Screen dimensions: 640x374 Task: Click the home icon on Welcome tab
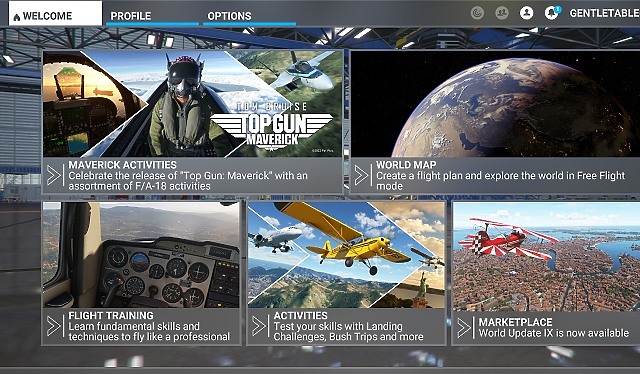pos(17,17)
